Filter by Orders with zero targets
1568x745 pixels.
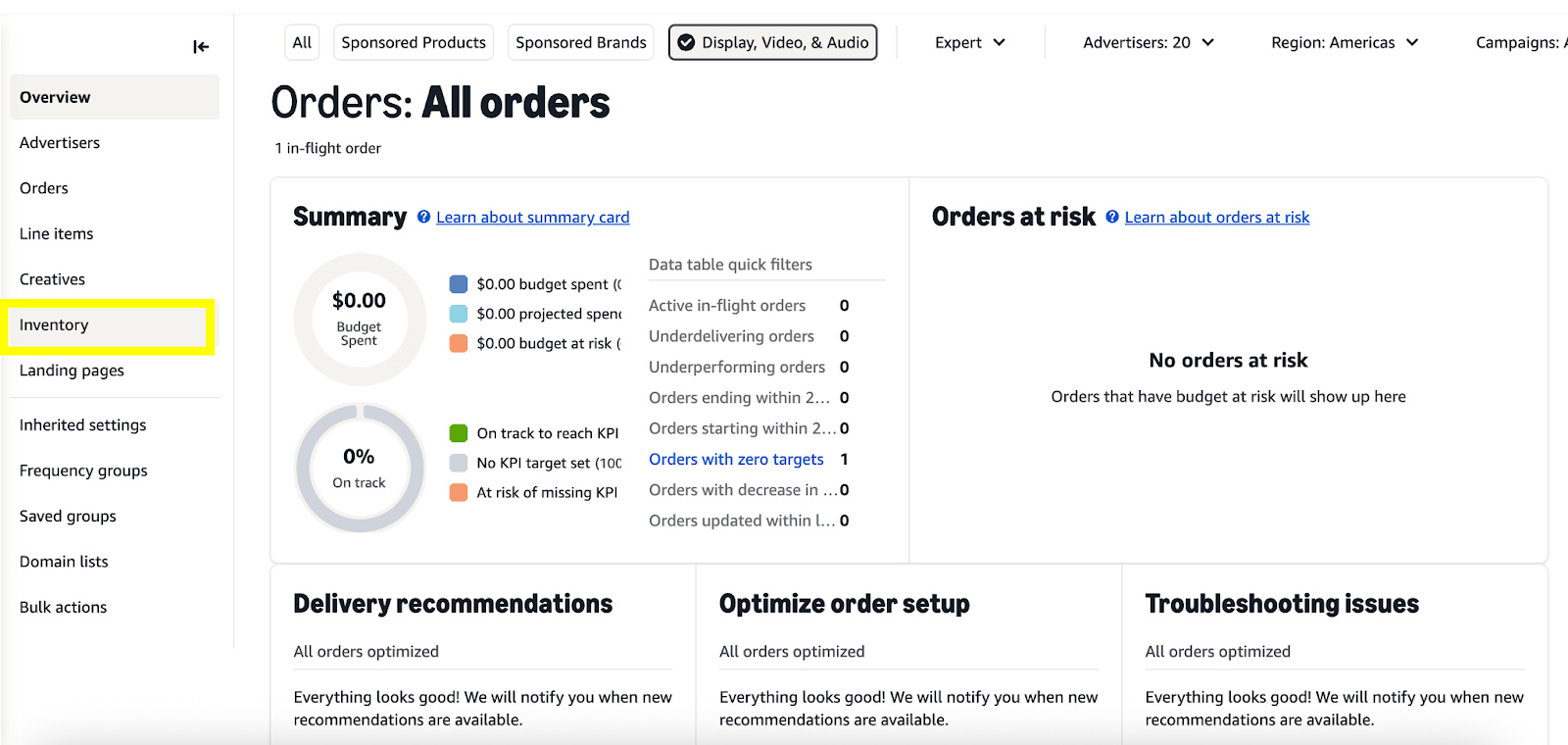(736, 459)
